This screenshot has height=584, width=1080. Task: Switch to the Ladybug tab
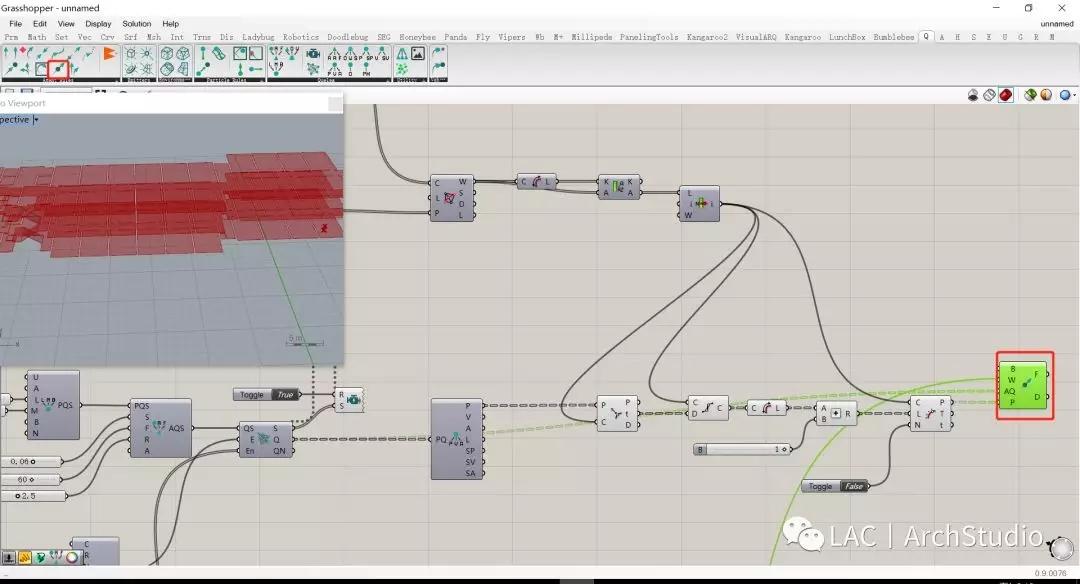[258, 37]
